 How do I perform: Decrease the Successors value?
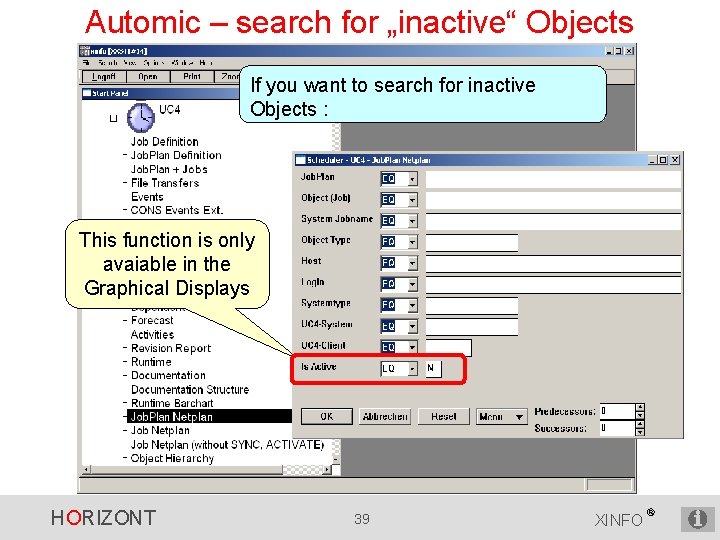[640, 432]
